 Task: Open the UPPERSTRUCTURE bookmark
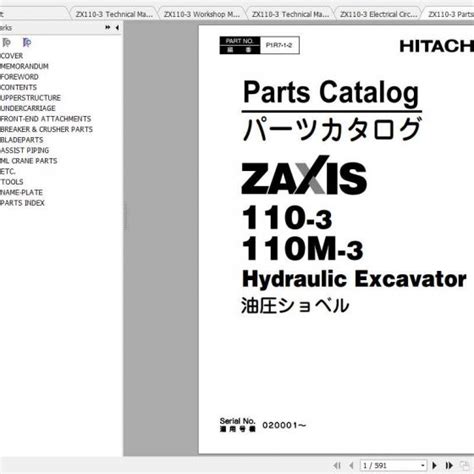point(30,98)
